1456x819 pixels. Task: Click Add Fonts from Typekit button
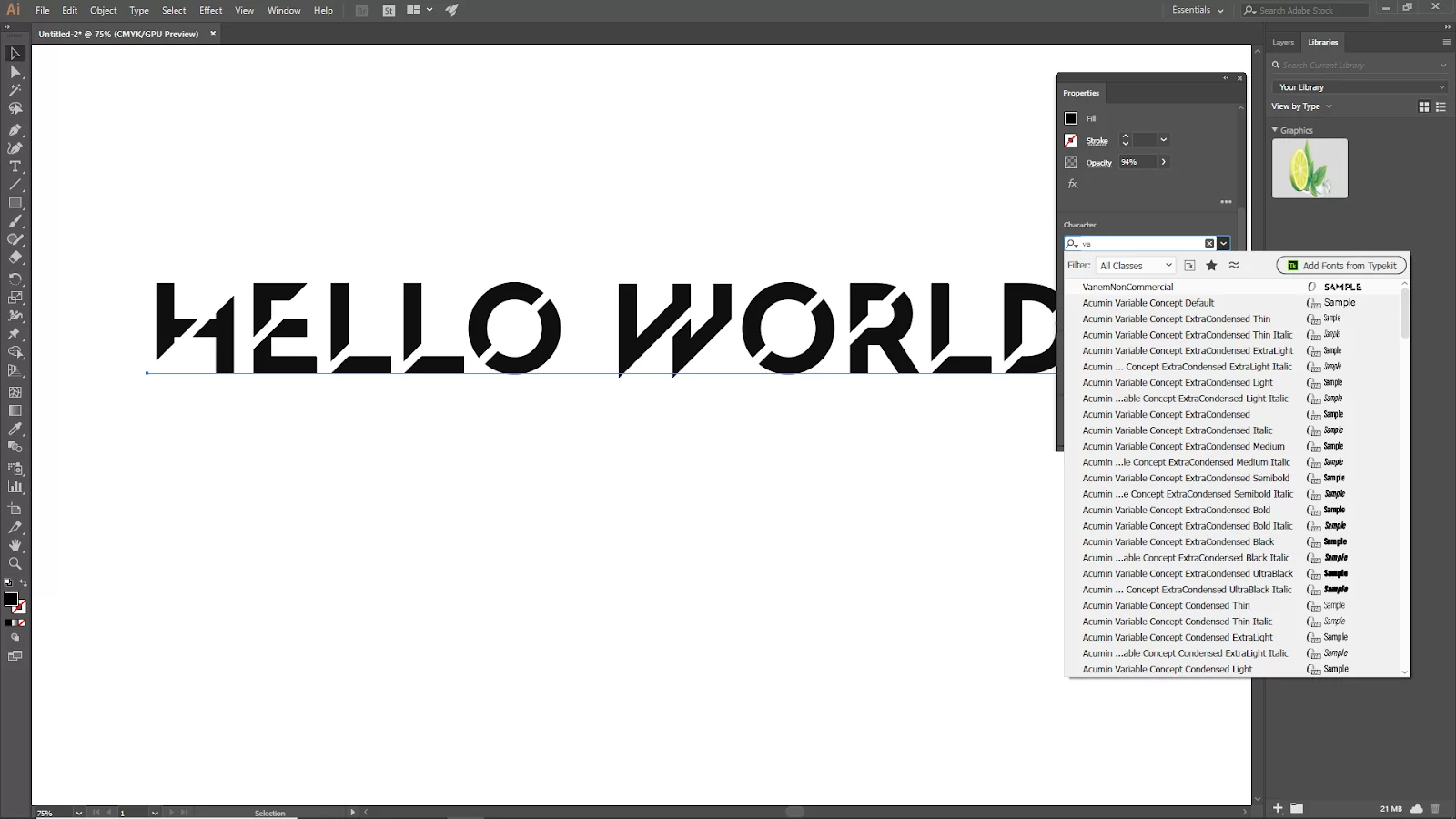[1341, 266]
